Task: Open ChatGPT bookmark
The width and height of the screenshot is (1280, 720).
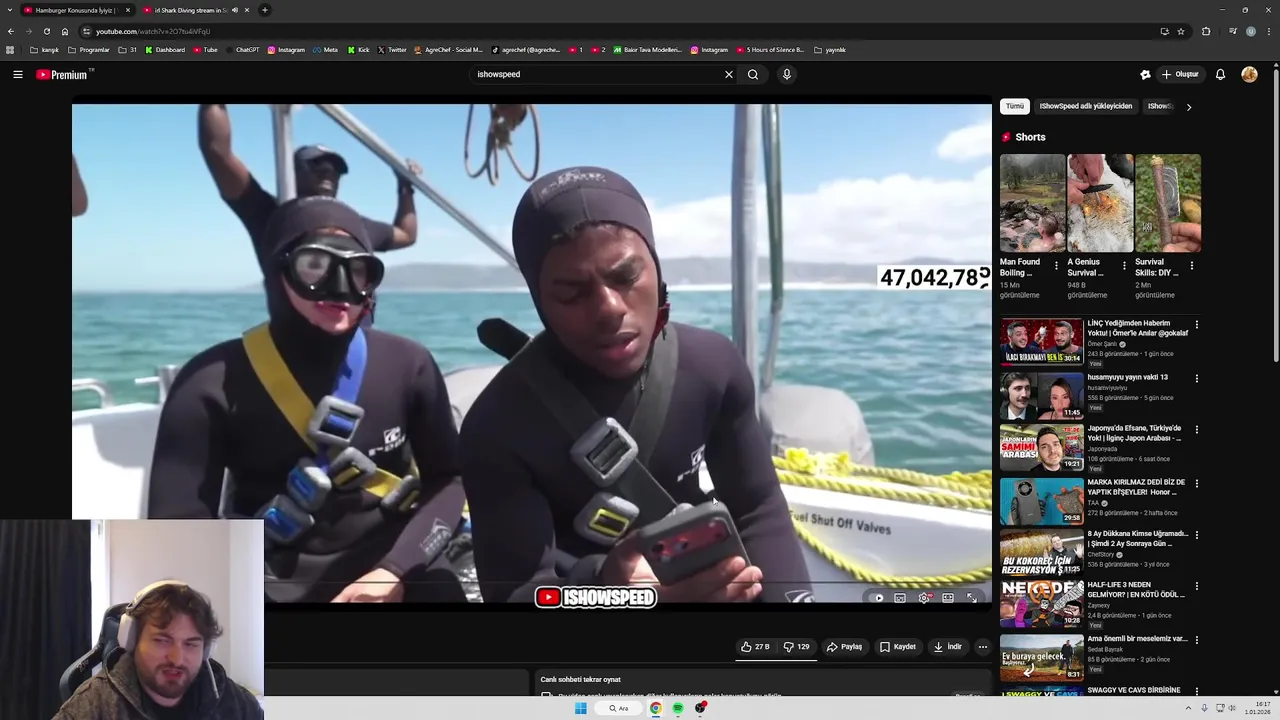Action: click(x=243, y=50)
